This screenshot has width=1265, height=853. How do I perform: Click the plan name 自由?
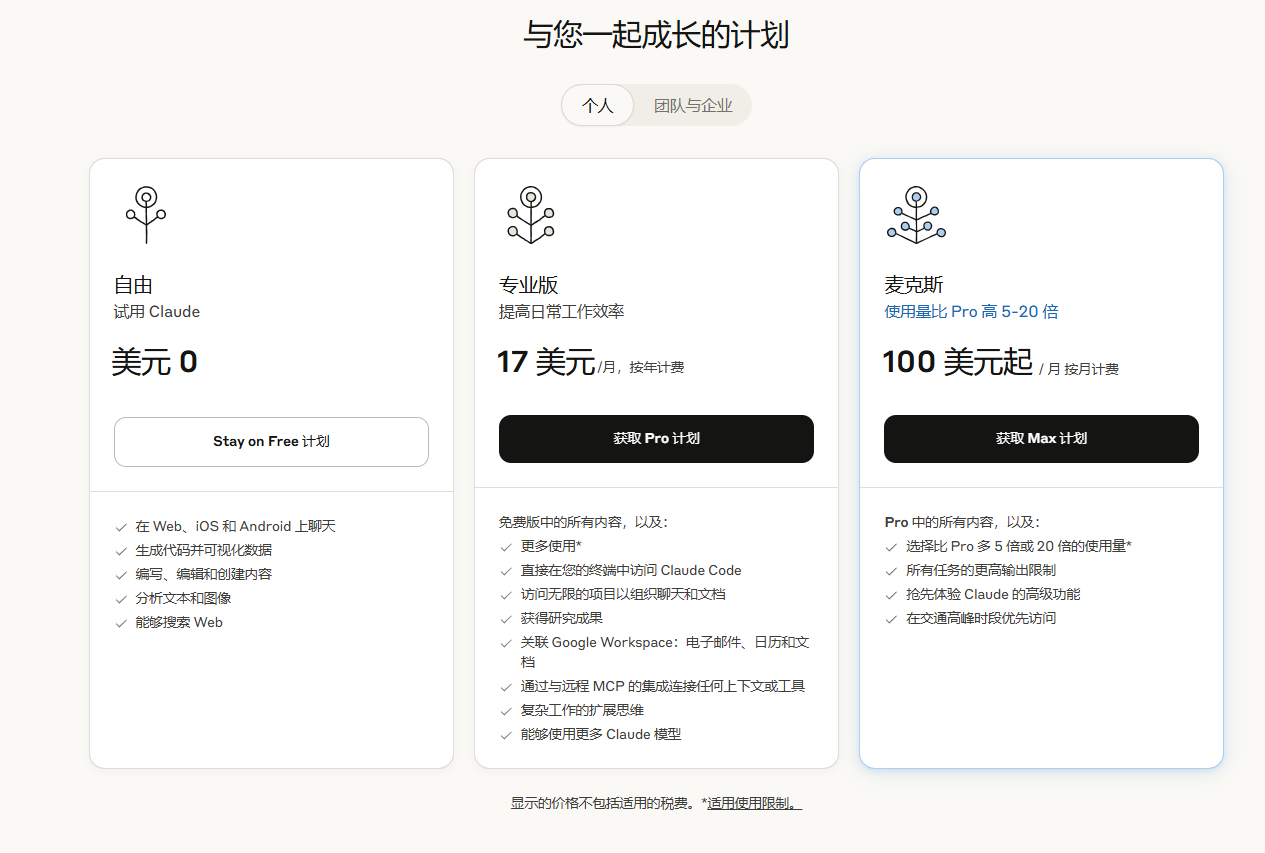(133, 286)
